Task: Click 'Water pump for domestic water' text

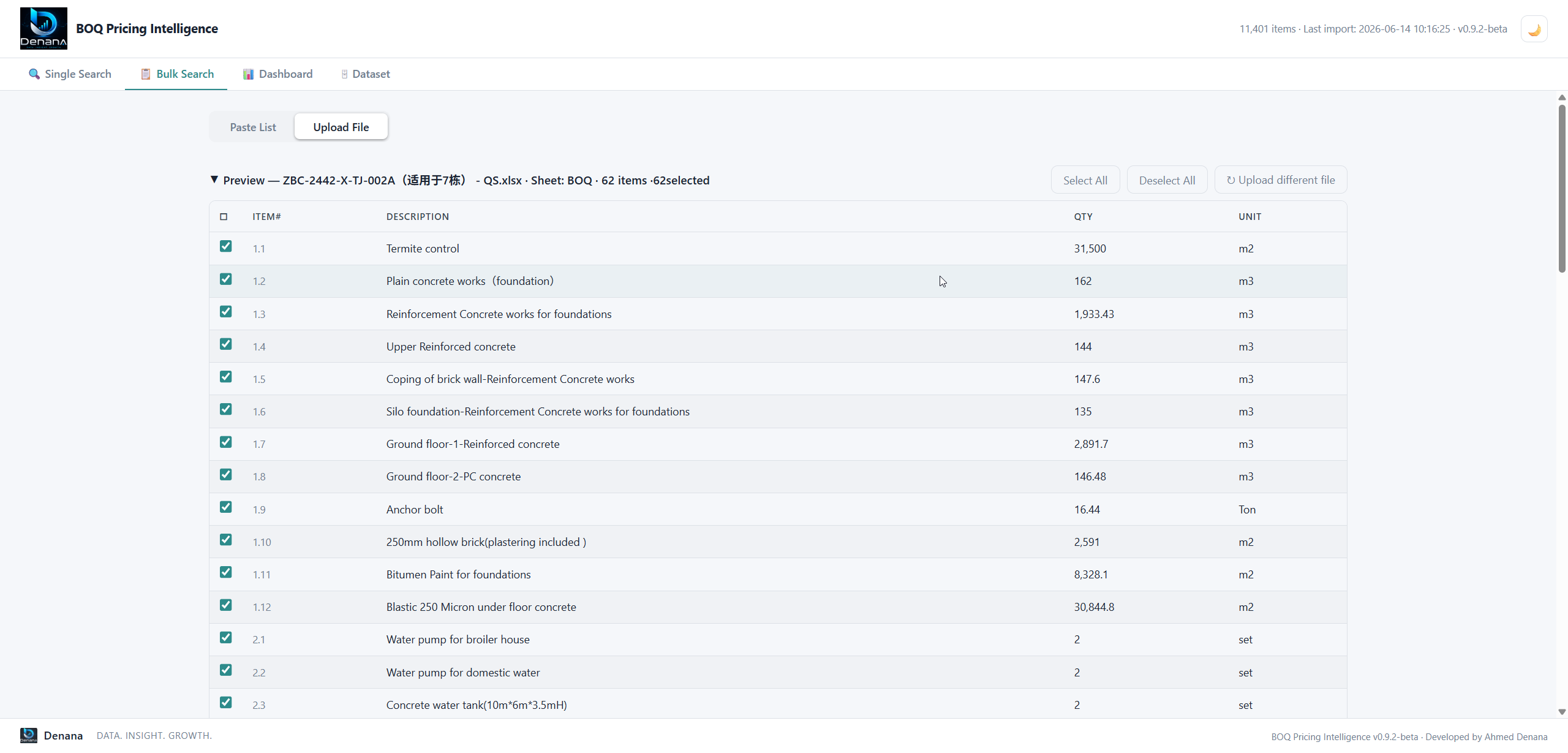Action: coord(463,673)
